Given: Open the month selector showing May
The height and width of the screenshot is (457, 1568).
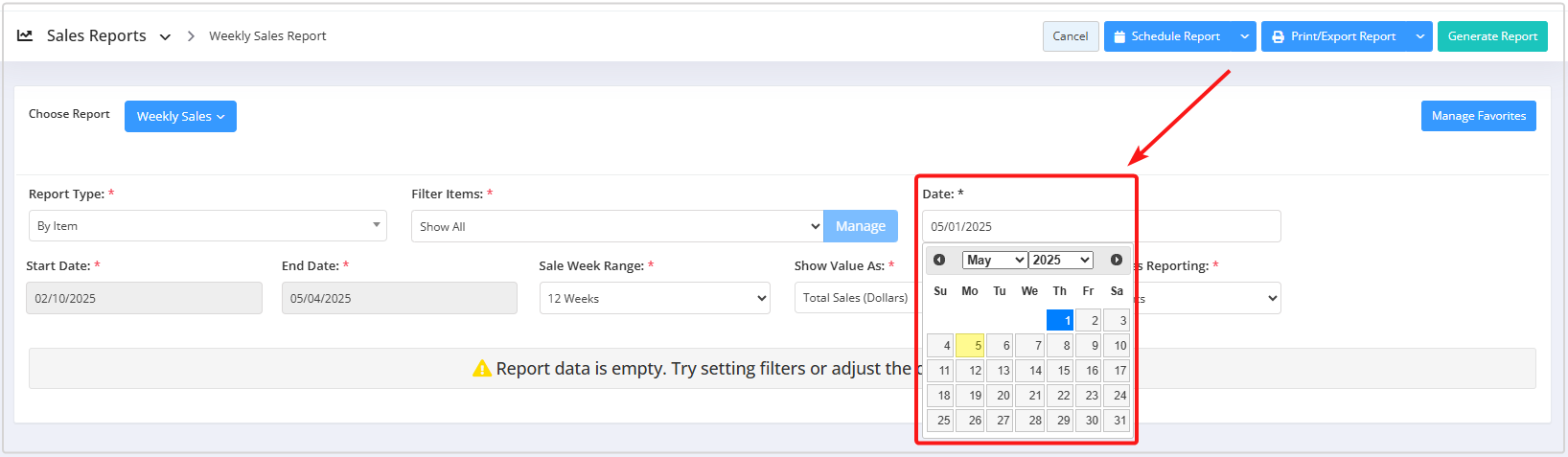Looking at the screenshot, I should tap(995, 260).
